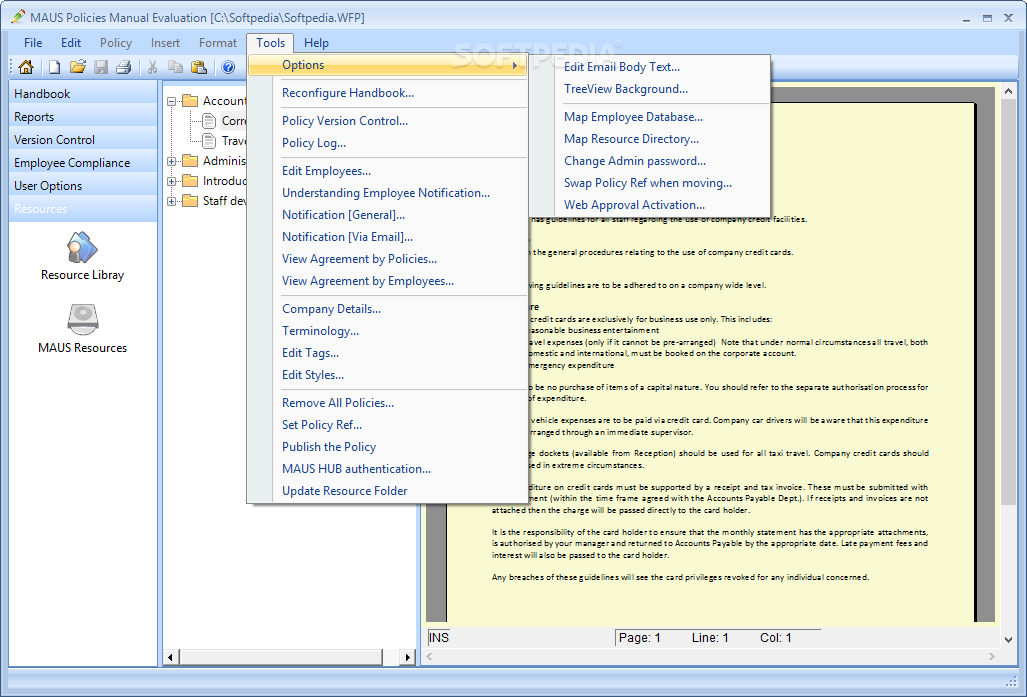Select the Staff dev folder icon
The image size is (1027, 697).
[190, 201]
